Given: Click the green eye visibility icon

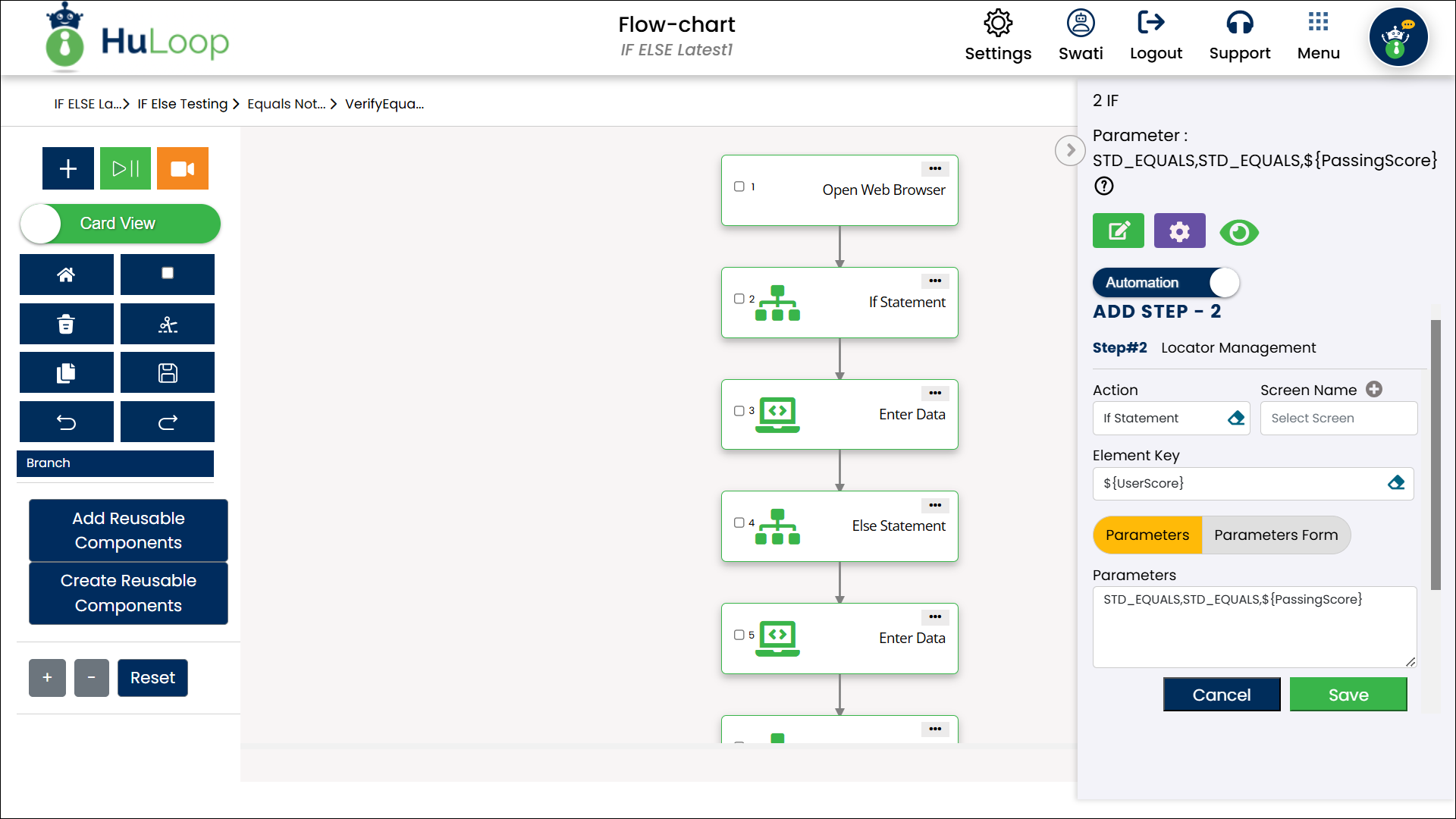Looking at the screenshot, I should (1239, 232).
